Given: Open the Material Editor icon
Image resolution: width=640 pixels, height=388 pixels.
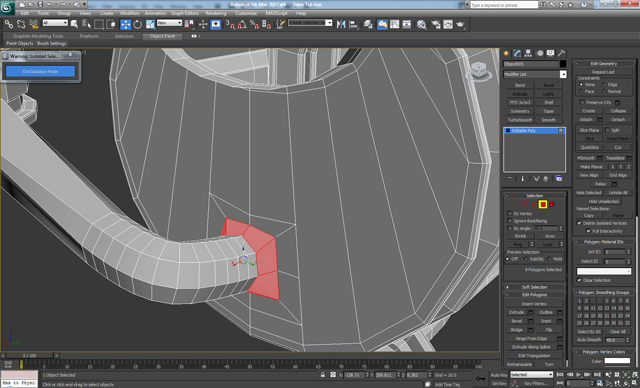Looking at the screenshot, I should (x=421, y=24).
